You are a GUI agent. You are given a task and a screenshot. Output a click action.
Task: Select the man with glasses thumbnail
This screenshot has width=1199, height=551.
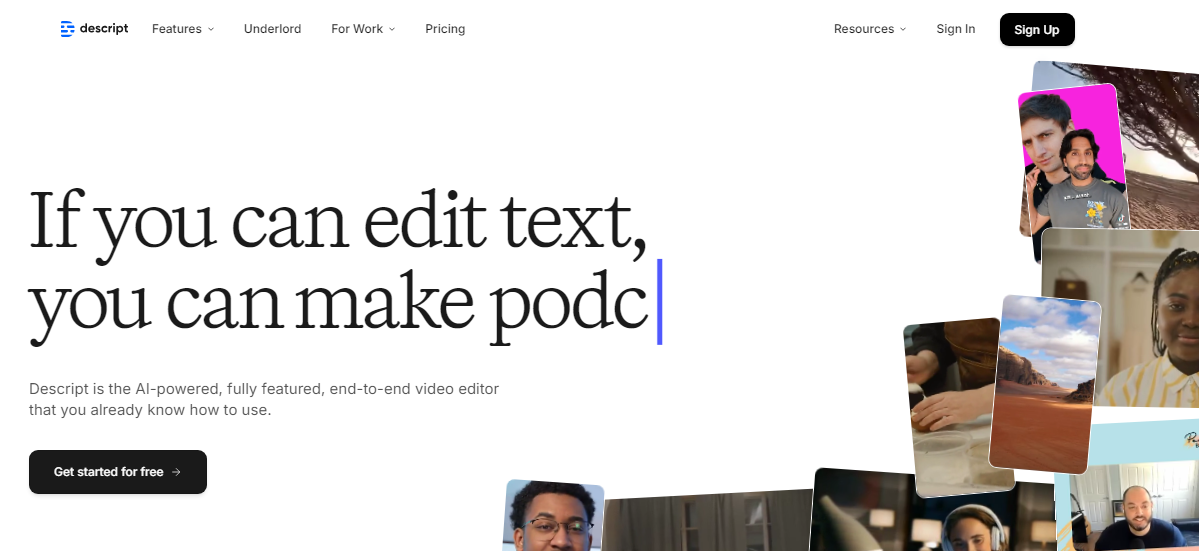tap(554, 516)
